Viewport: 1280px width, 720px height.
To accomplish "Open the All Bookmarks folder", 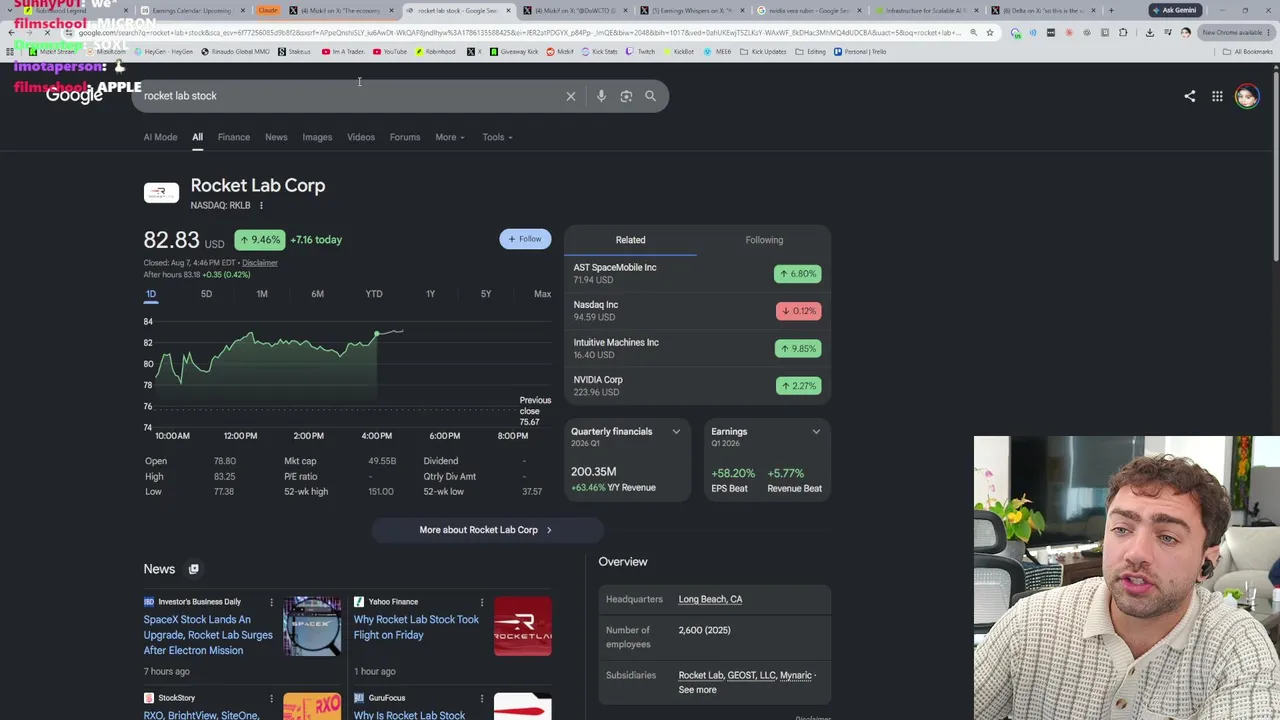I will pos(1247,52).
